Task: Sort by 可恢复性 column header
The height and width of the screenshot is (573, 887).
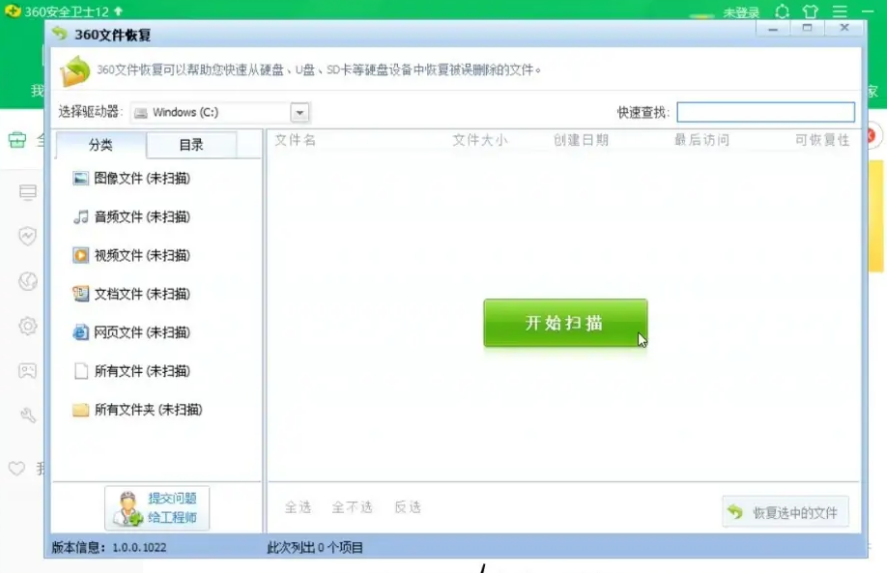Action: pos(823,140)
